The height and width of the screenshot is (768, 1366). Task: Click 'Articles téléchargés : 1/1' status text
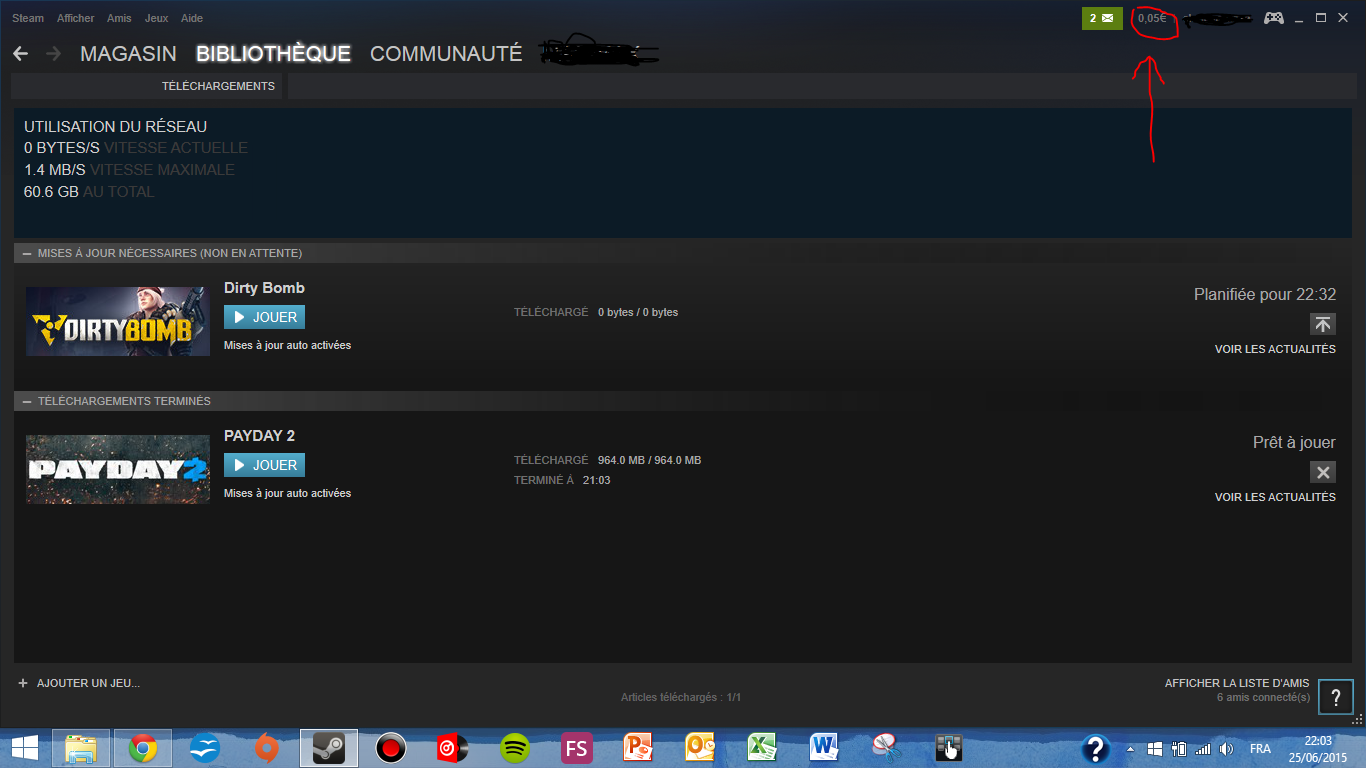681,697
